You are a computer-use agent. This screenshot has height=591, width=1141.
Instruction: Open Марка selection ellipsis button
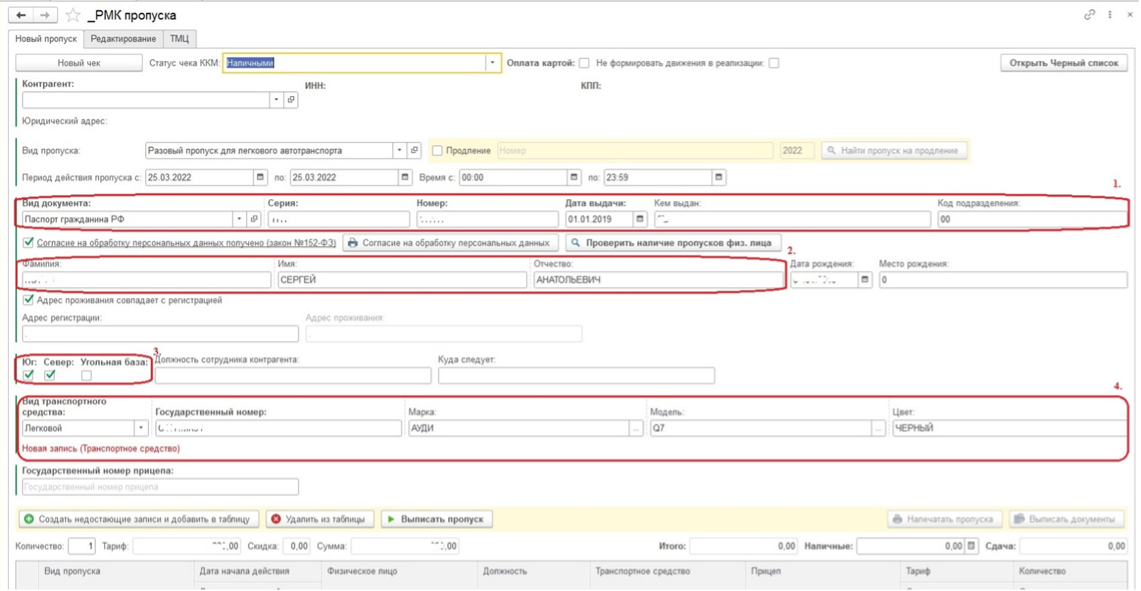(x=637, y=429)
